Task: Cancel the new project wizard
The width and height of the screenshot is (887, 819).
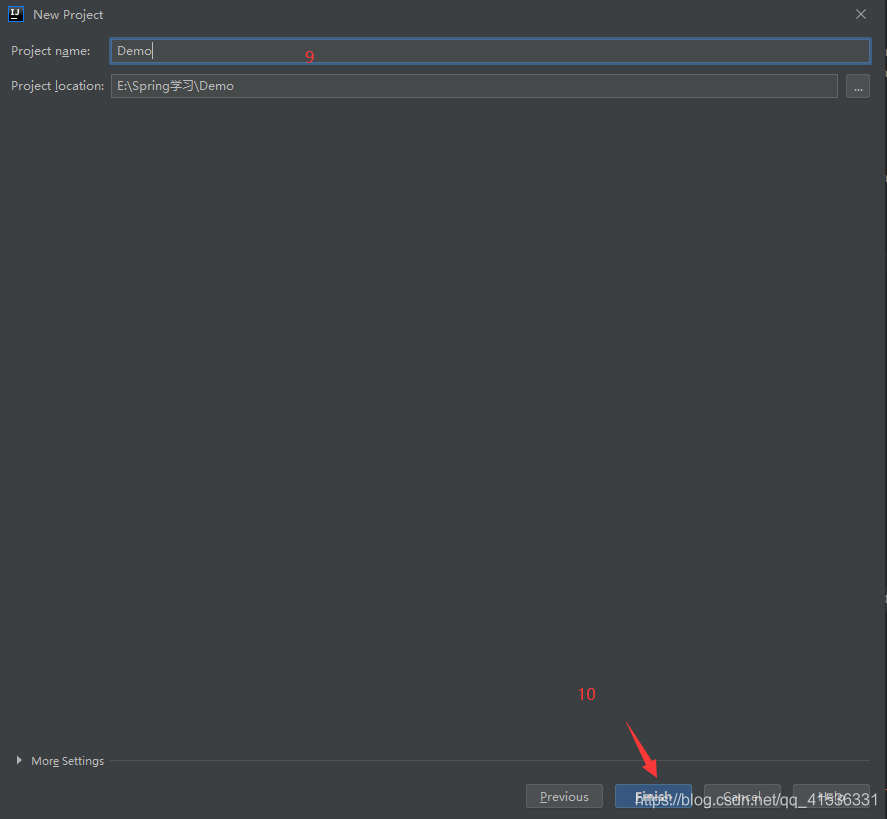Action: coord(742,796)
